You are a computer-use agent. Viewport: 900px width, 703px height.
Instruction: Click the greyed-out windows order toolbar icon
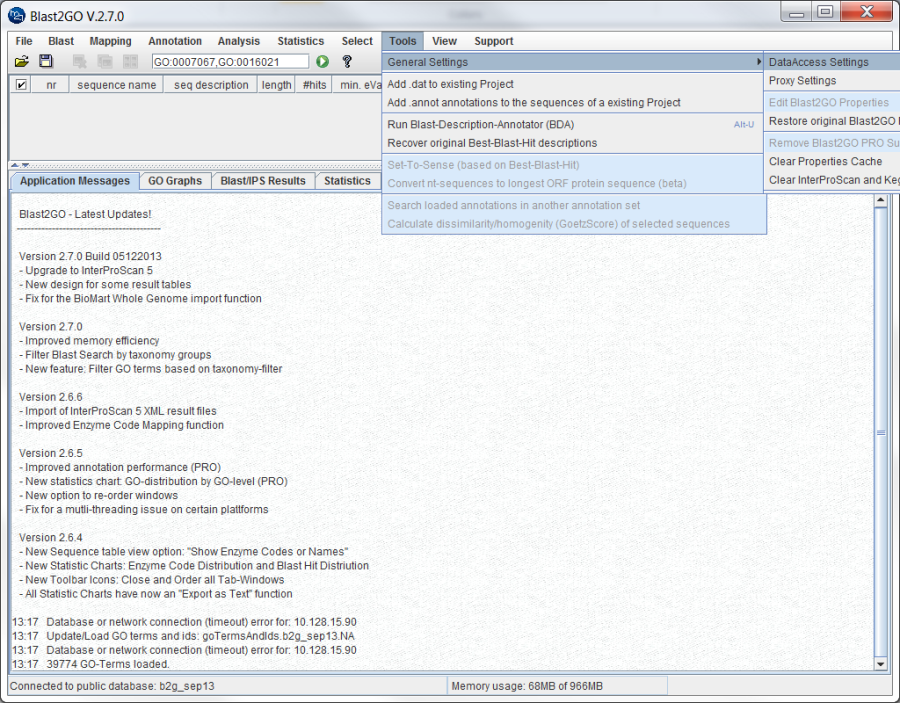pyautogui.click(x=104, y=61)
